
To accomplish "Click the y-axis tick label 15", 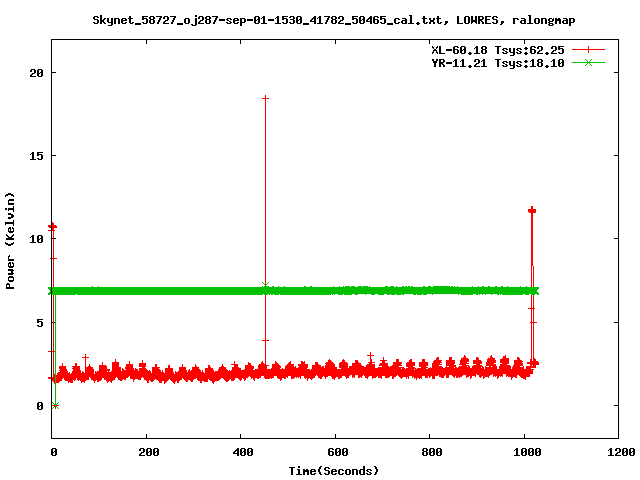I will [x=36, y=156].
